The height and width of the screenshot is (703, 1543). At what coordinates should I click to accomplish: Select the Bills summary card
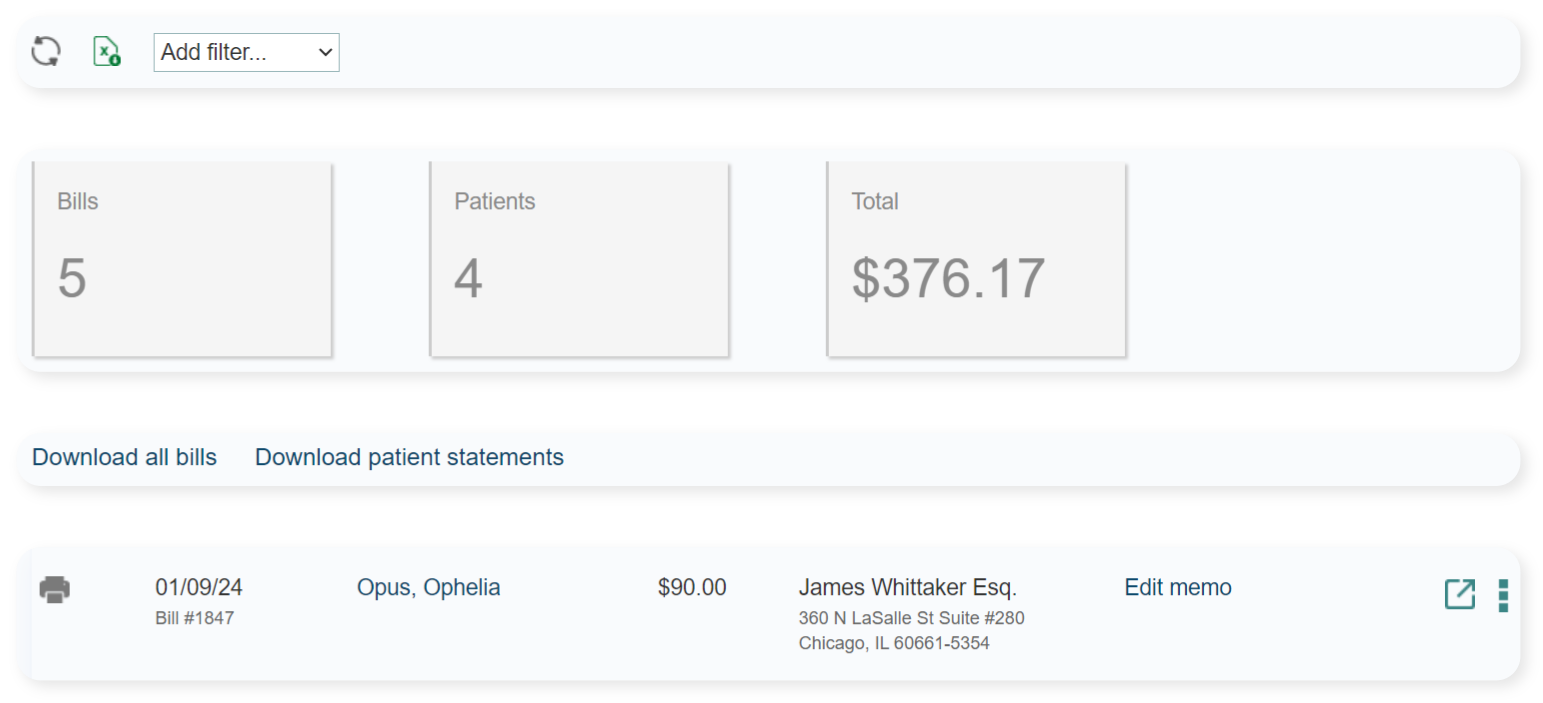pos(182,259)
